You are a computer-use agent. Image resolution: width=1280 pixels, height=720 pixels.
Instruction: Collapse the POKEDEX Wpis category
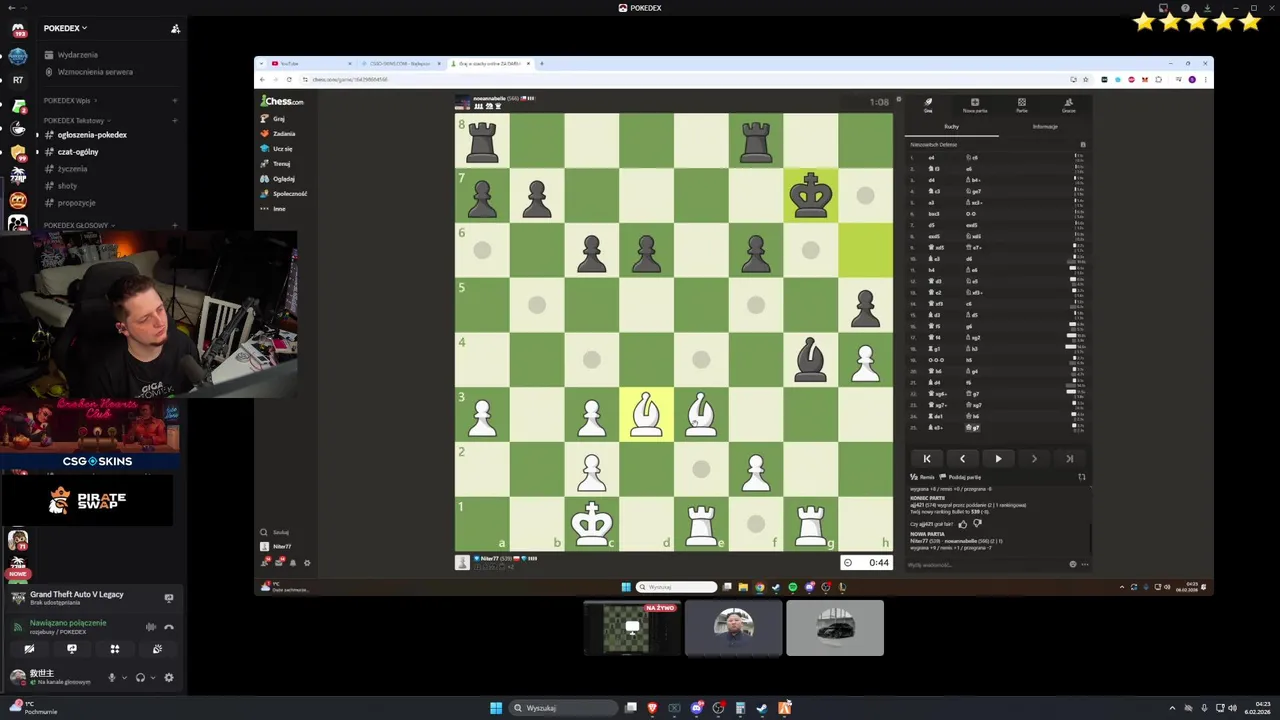click(70, 100)
